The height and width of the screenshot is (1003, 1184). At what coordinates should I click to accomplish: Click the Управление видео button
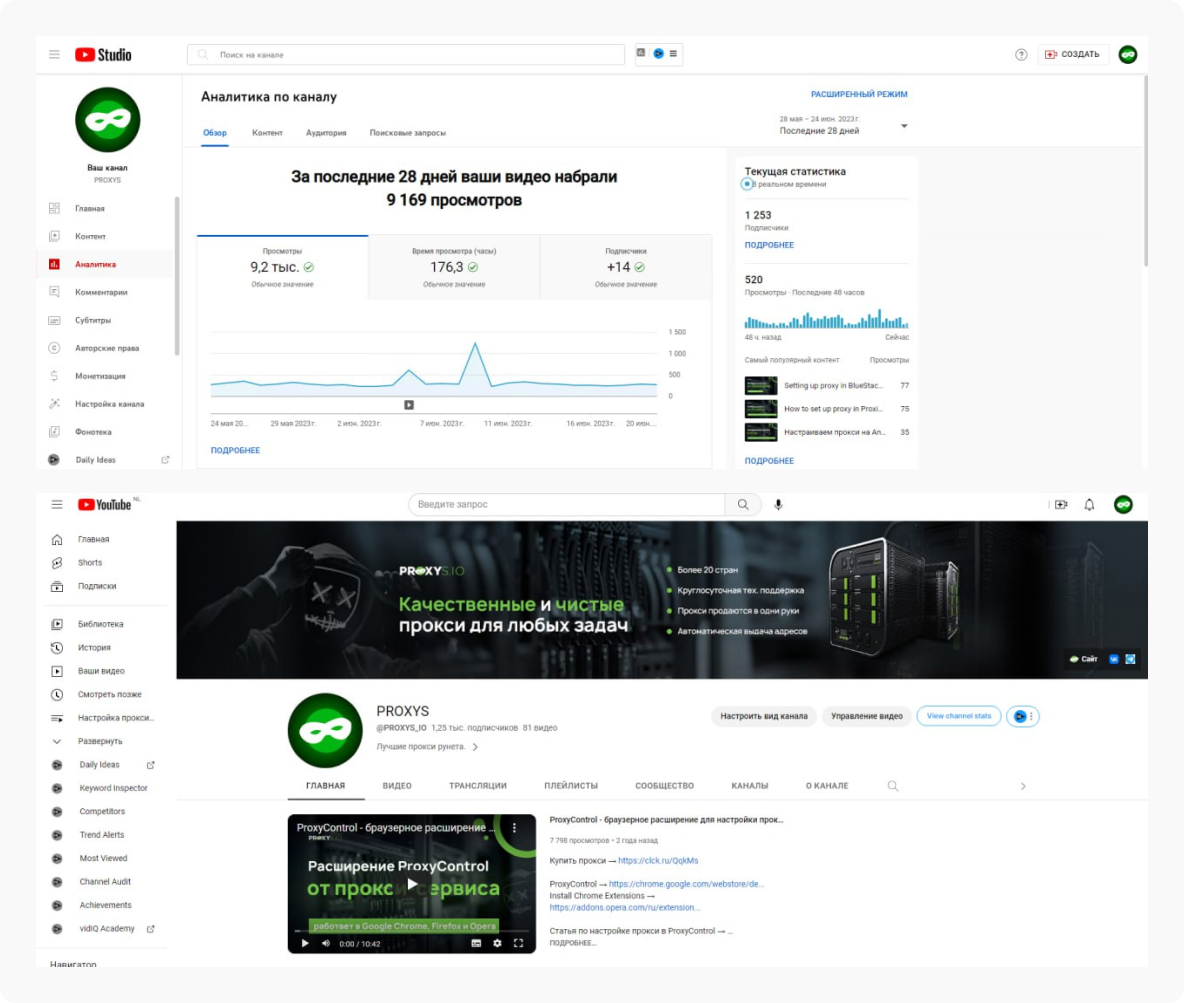(x=867, y=716)
